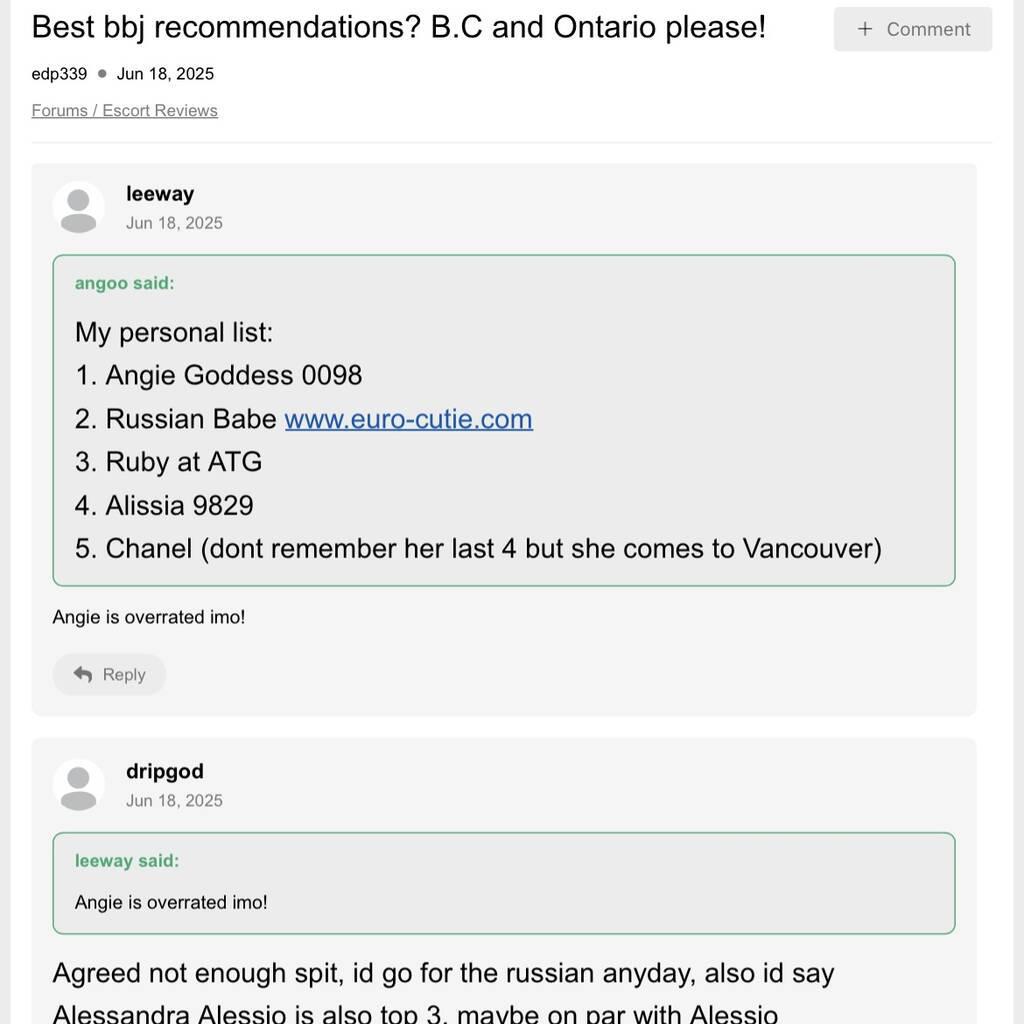Image resolution: width=1024 pixels, height=1024 pixels.
Task: Click the thread date next to edp339
Action: click(x=165, y=74)
